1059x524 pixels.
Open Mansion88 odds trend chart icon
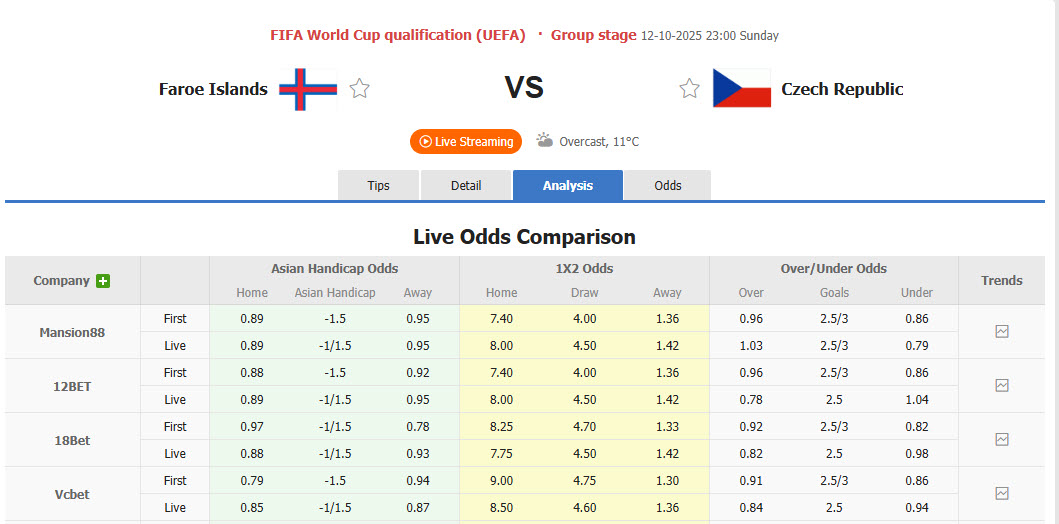tap(1002, 332)
